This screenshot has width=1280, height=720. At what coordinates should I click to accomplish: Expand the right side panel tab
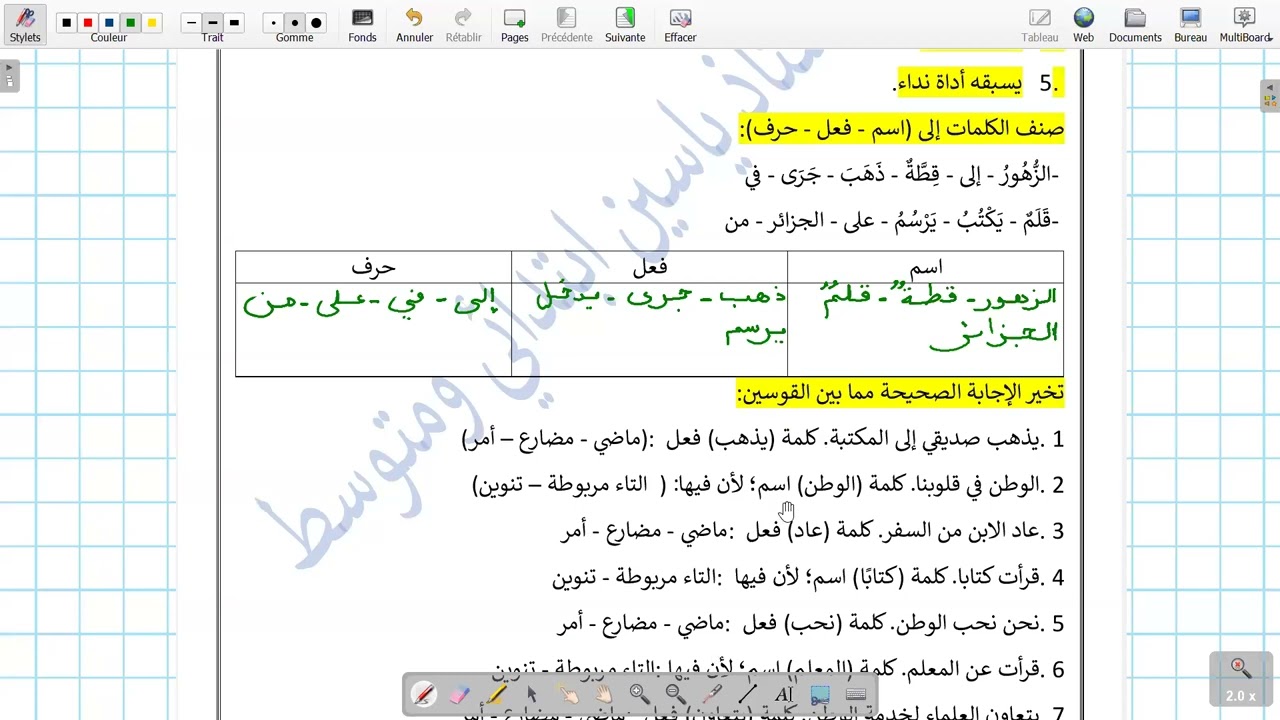[x=1270, y=95]
